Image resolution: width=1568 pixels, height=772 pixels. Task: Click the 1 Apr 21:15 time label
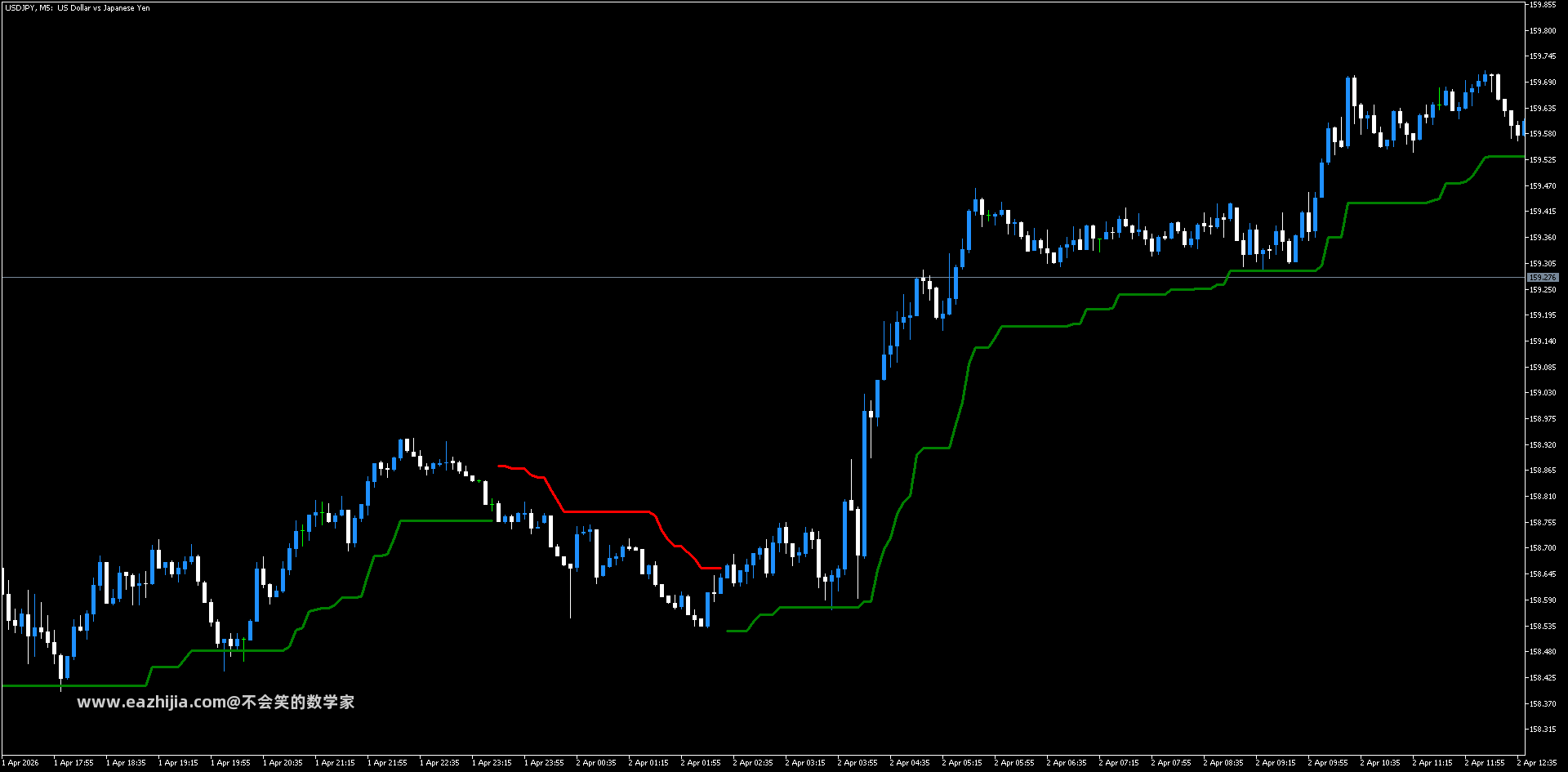coord(335,763)
